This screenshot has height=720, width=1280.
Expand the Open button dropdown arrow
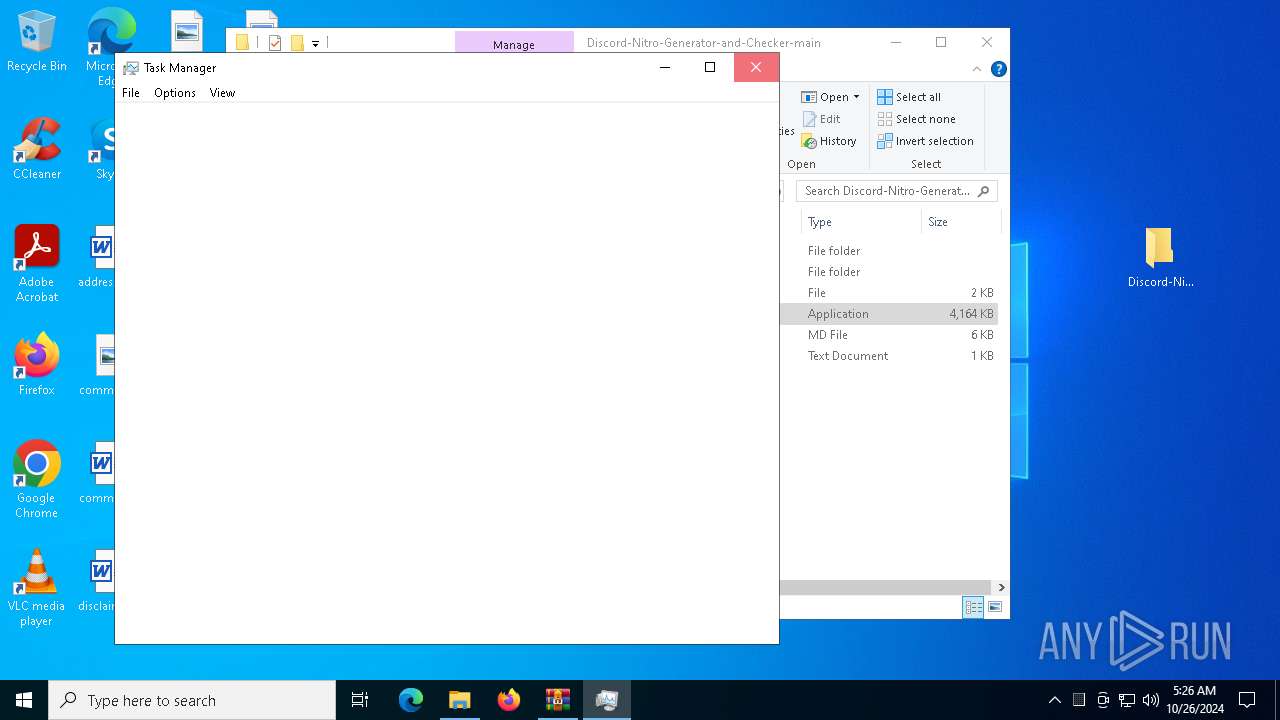point(856,97)
